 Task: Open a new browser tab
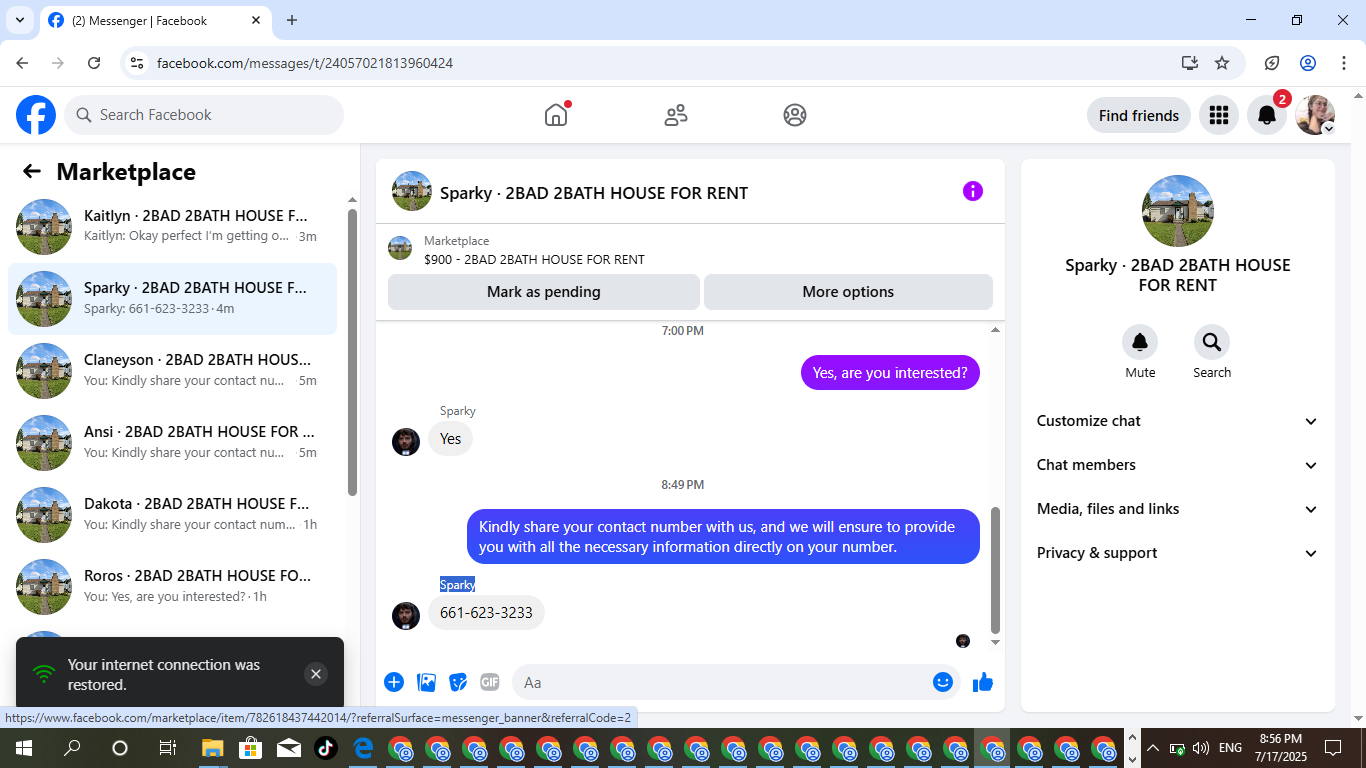coord(292,20)
